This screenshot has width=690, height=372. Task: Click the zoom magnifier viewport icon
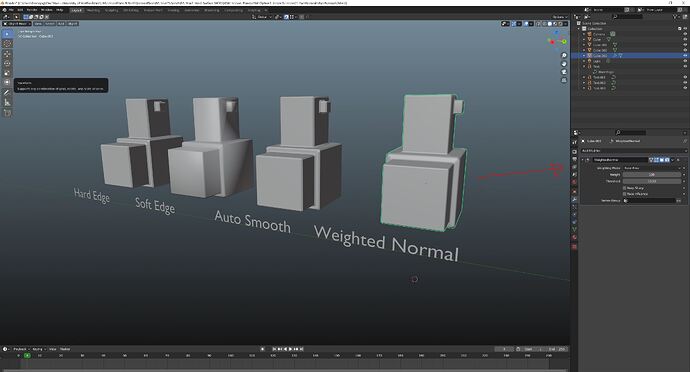564,55
